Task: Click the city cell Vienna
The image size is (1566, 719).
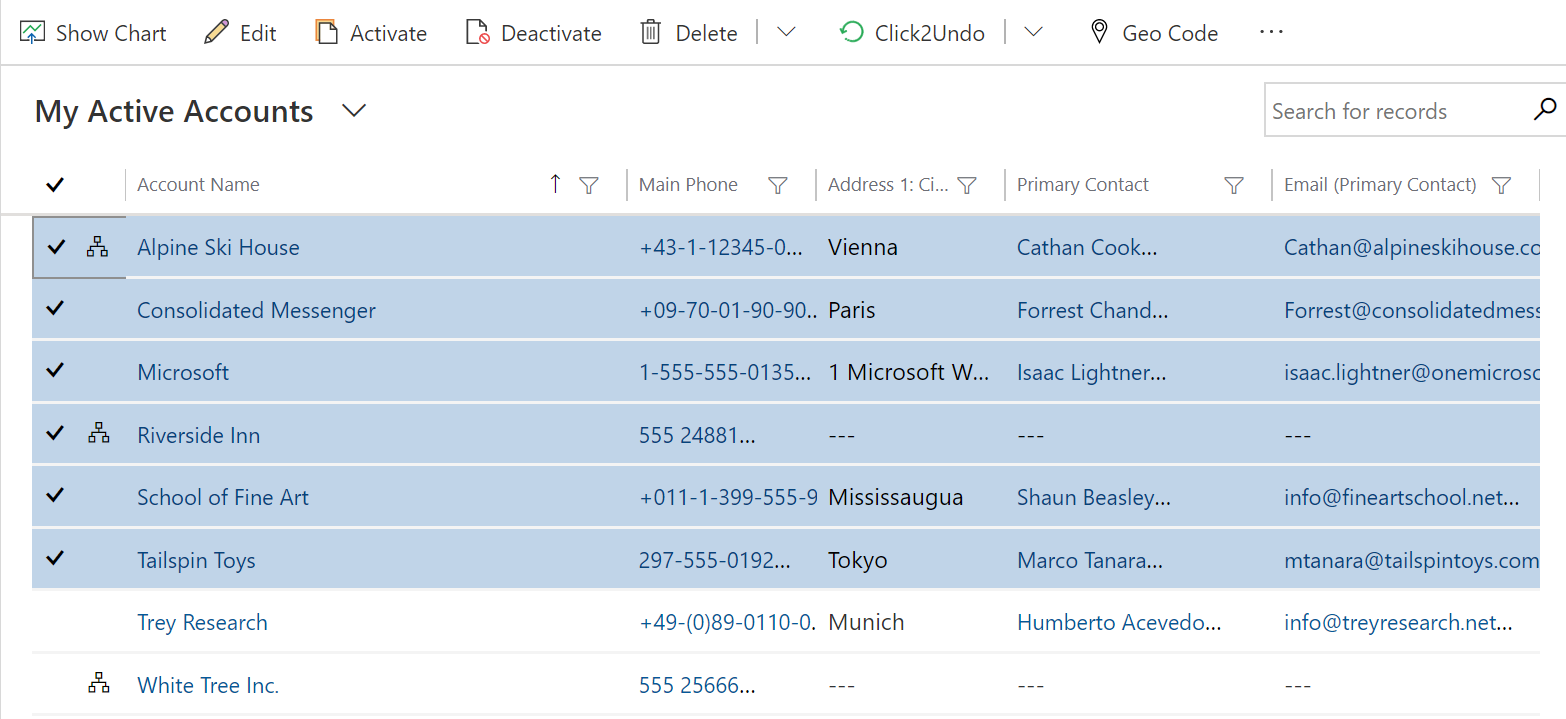Action: [x=863, y=247]
